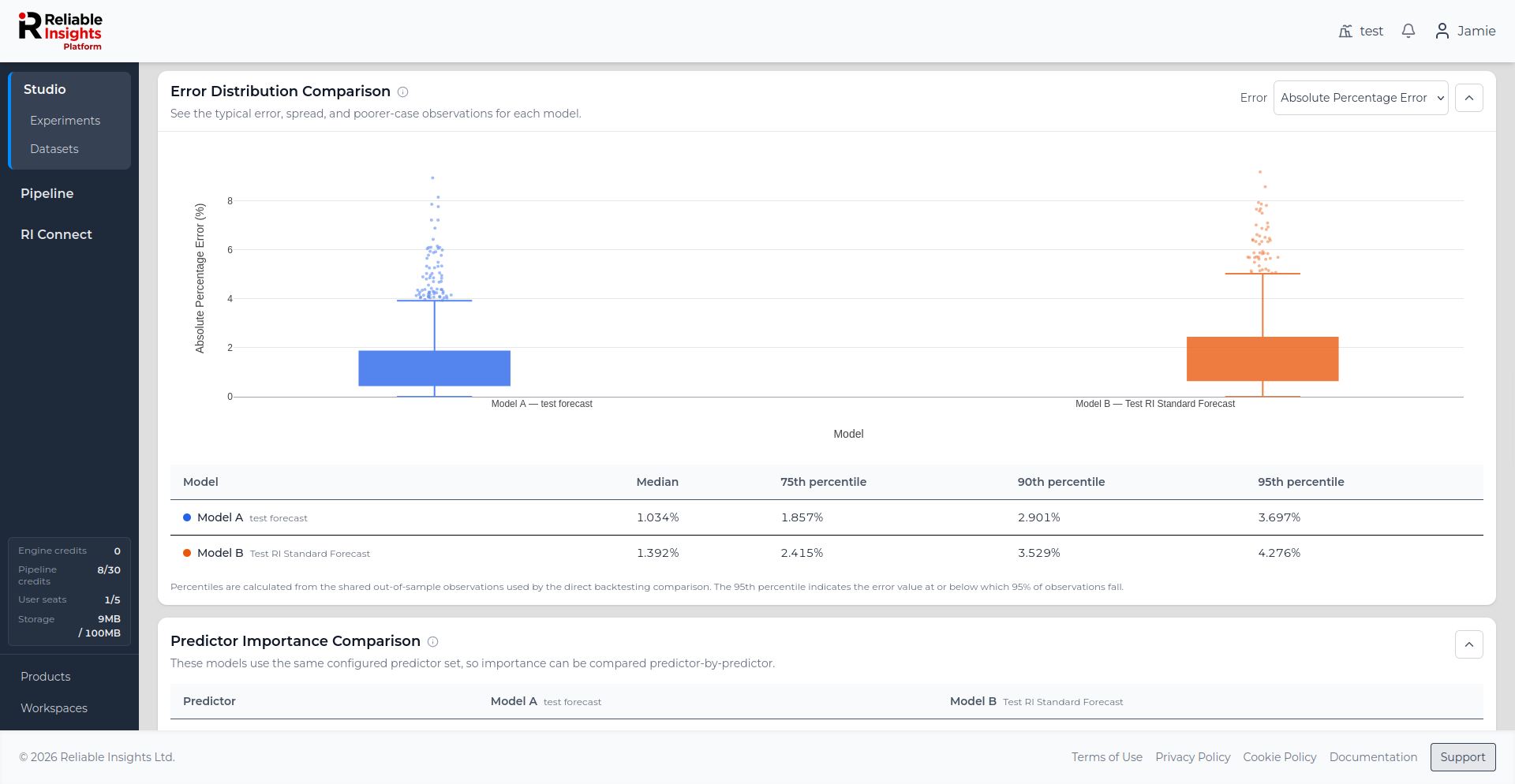Click the Model A median value 1.034%
1515x784 pixels.
658,517
